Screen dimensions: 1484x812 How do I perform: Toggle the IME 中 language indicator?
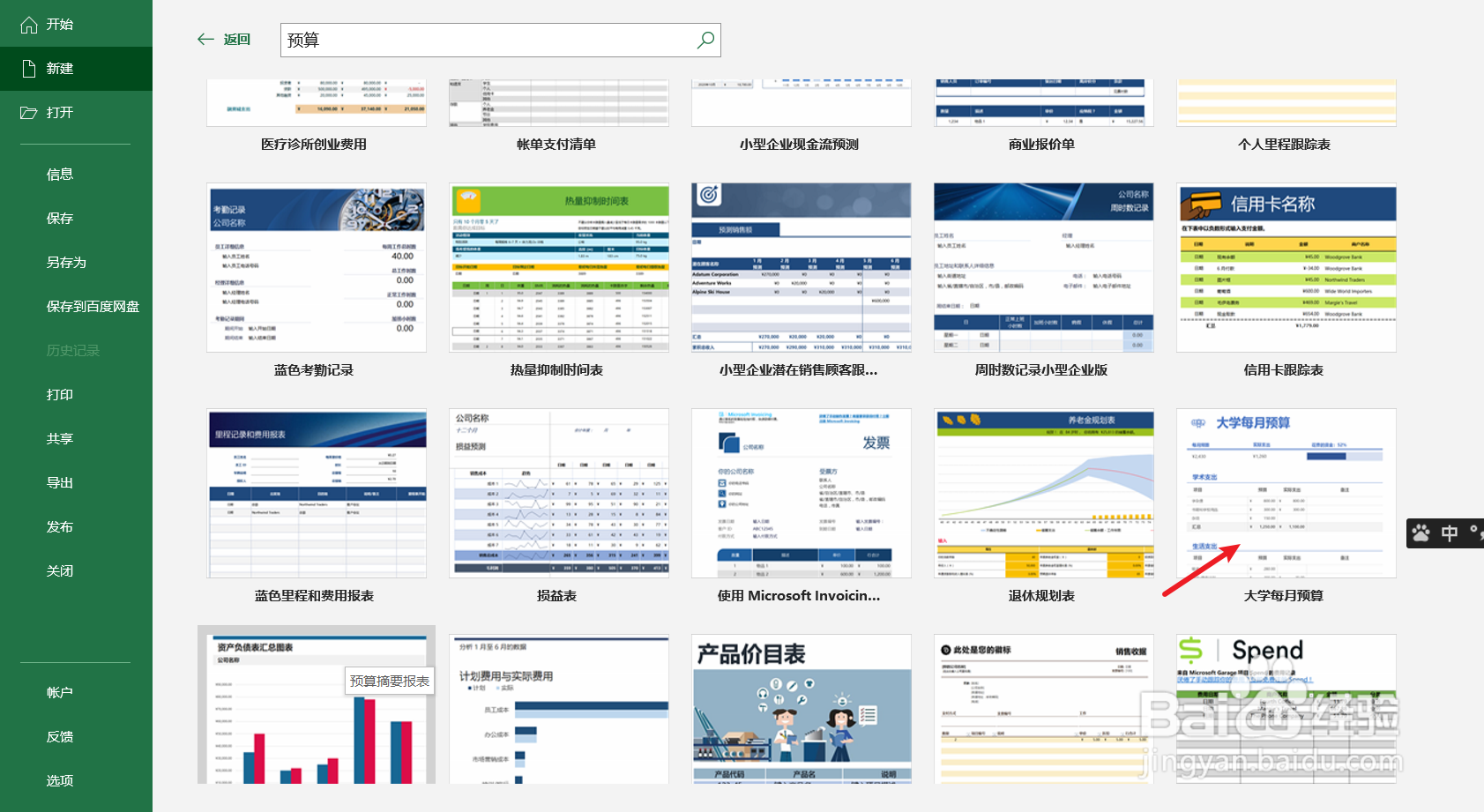(1449, 533)
